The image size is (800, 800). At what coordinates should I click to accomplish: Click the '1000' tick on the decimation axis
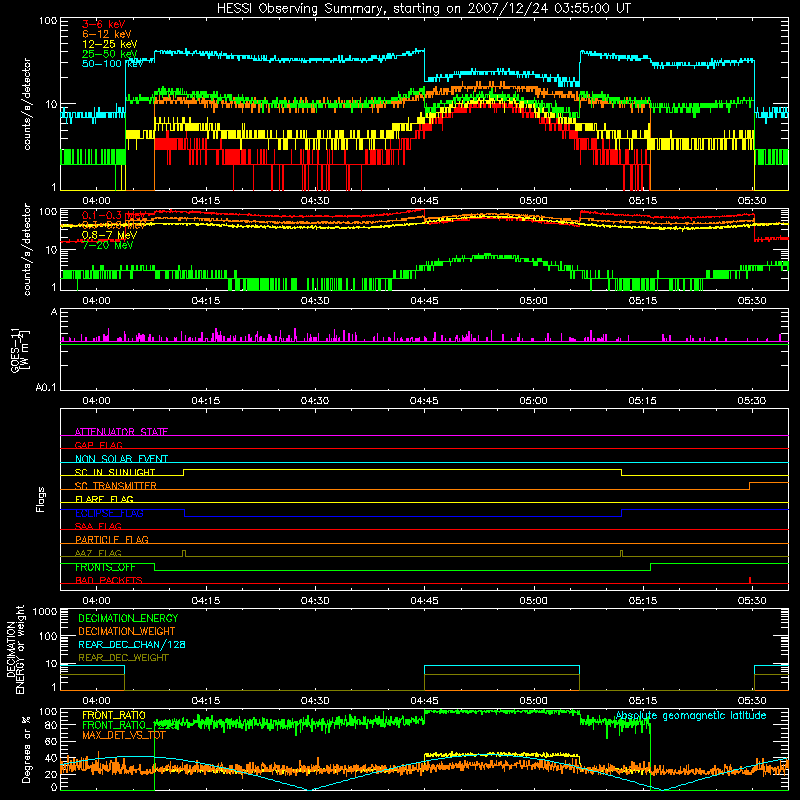coord(45,611)
